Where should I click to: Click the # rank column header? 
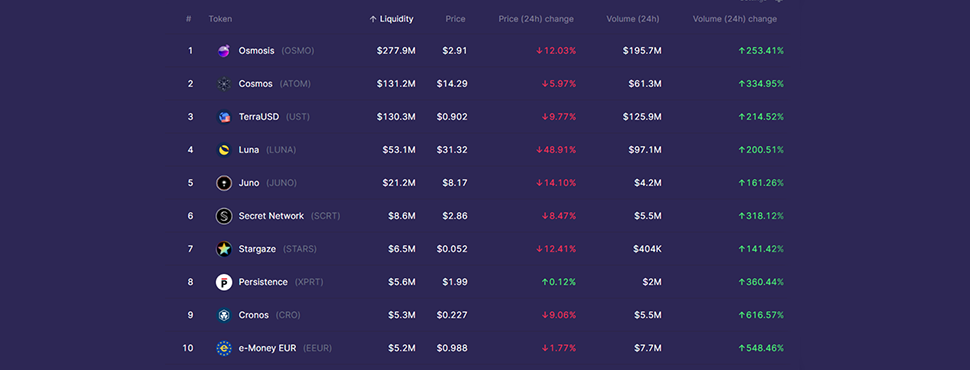click(189, 19)
